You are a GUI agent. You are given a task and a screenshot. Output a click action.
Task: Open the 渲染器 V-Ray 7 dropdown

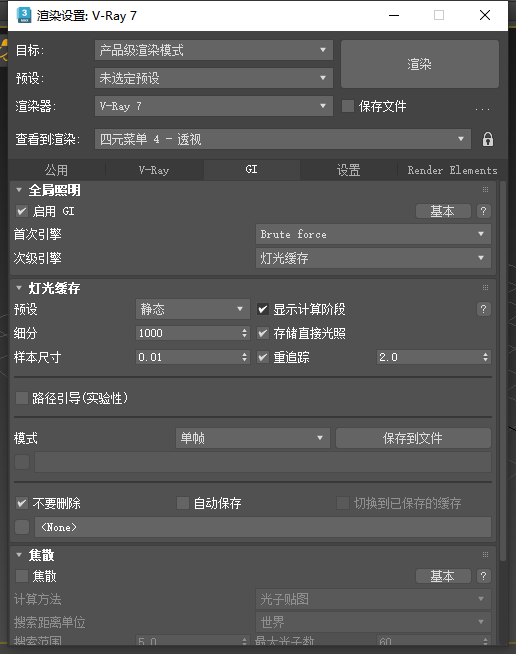point(214,106)
